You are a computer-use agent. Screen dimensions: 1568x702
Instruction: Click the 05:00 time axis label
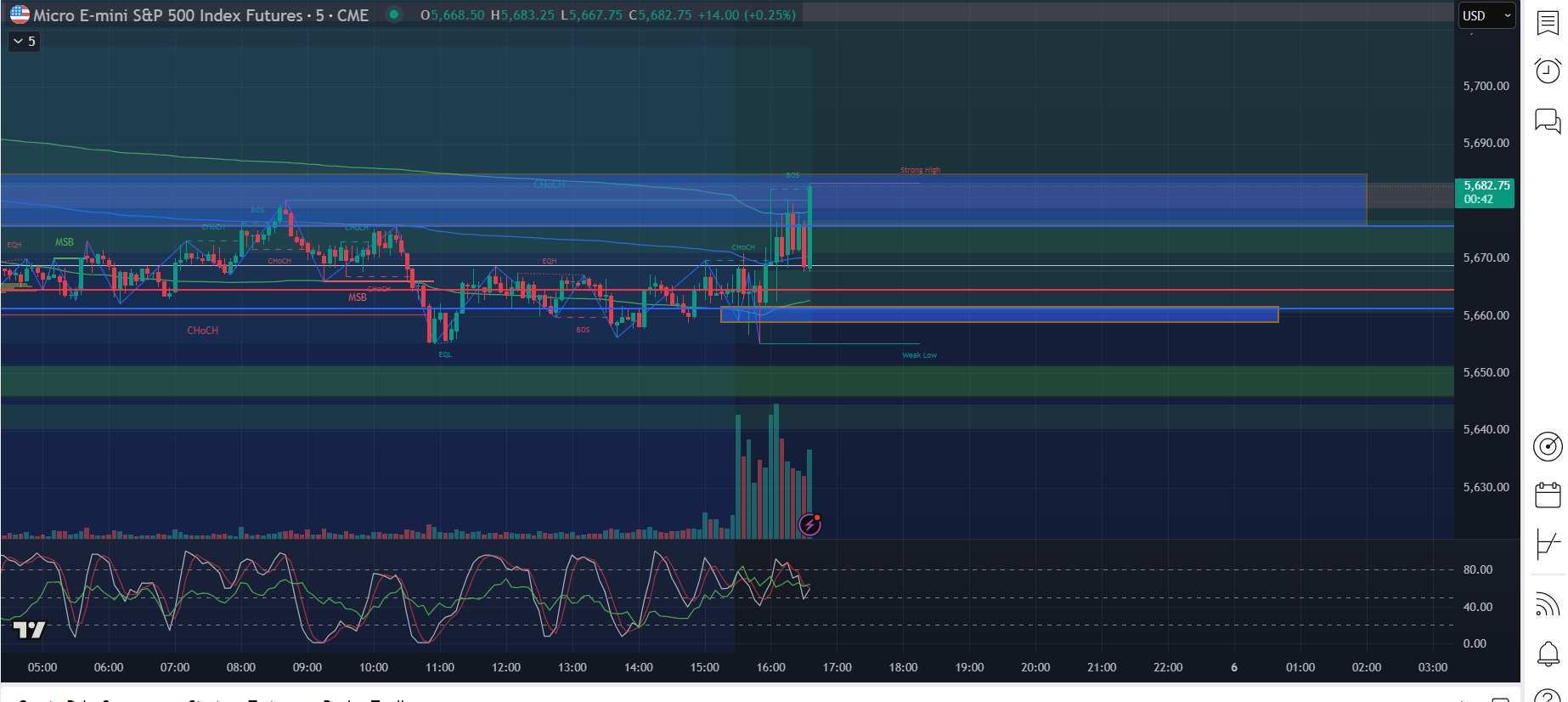pyautogui.click(x=42, y=667)
